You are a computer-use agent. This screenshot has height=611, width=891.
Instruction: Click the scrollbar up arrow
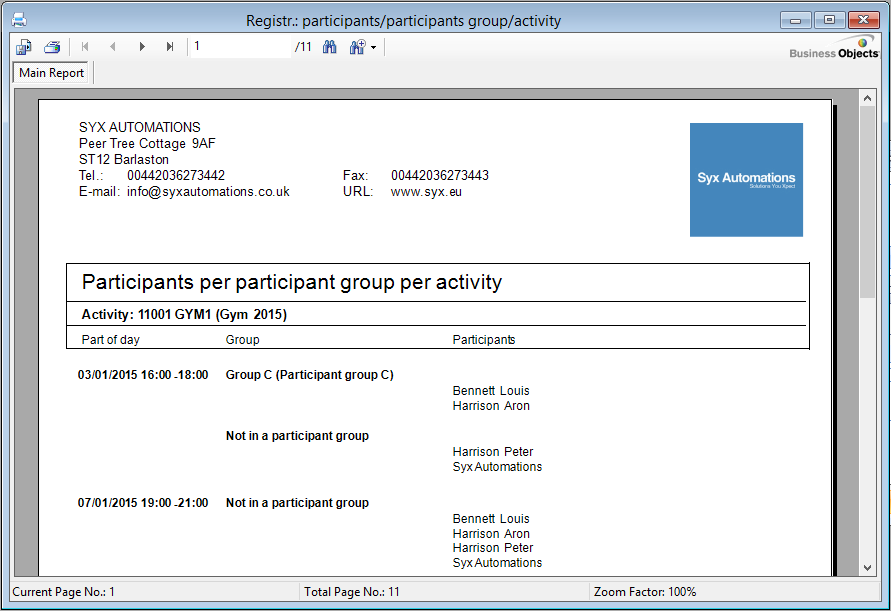coord(867,98)
